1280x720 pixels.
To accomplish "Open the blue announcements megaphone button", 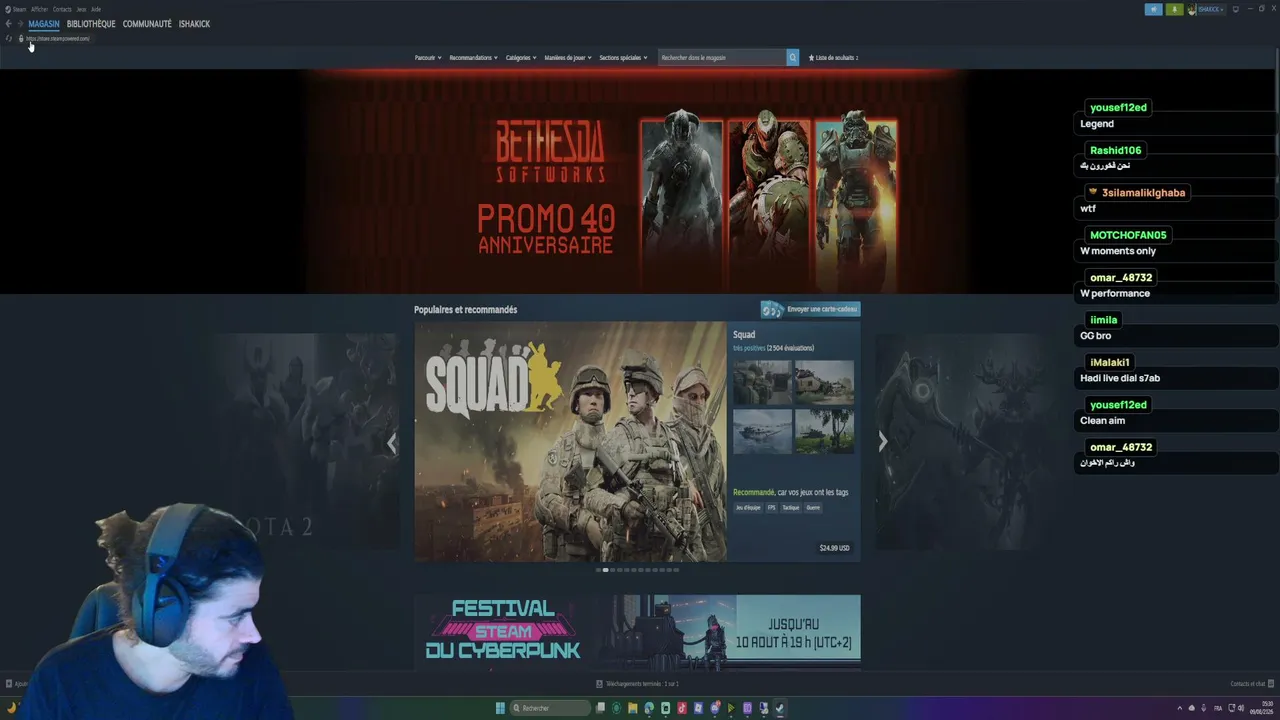I will (1153, 9).
